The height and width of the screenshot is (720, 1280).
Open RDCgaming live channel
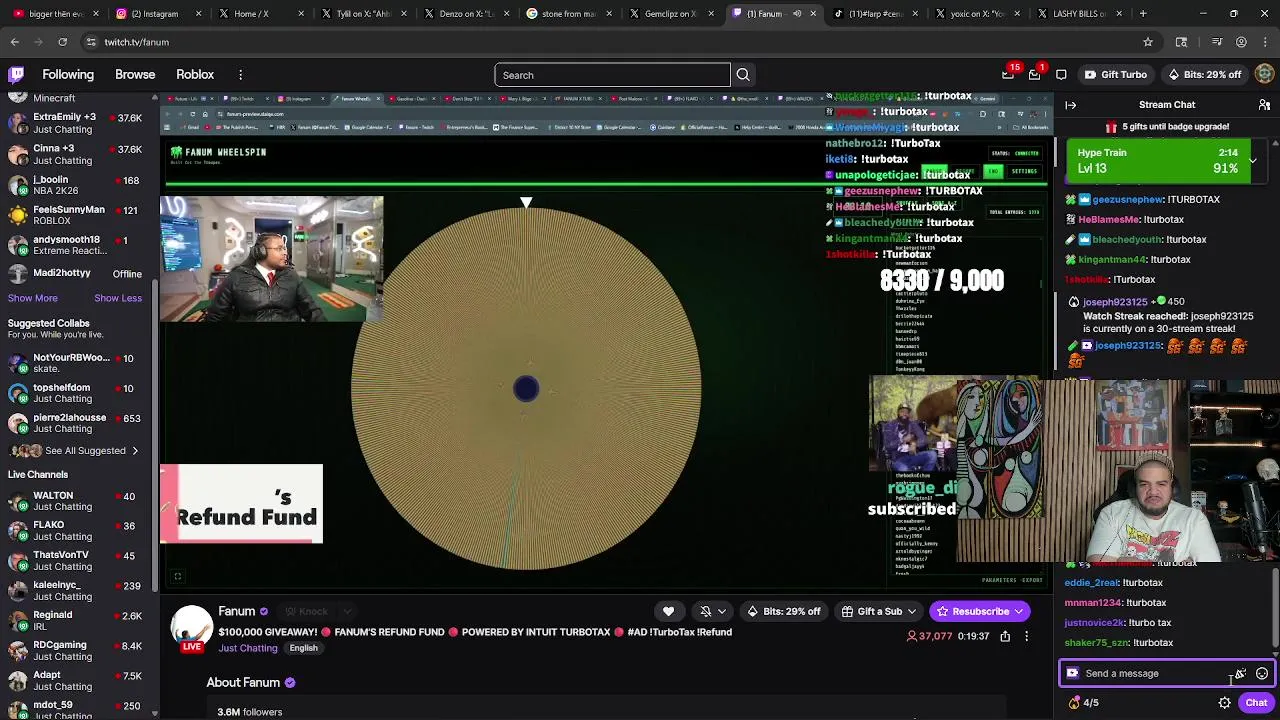78,652
